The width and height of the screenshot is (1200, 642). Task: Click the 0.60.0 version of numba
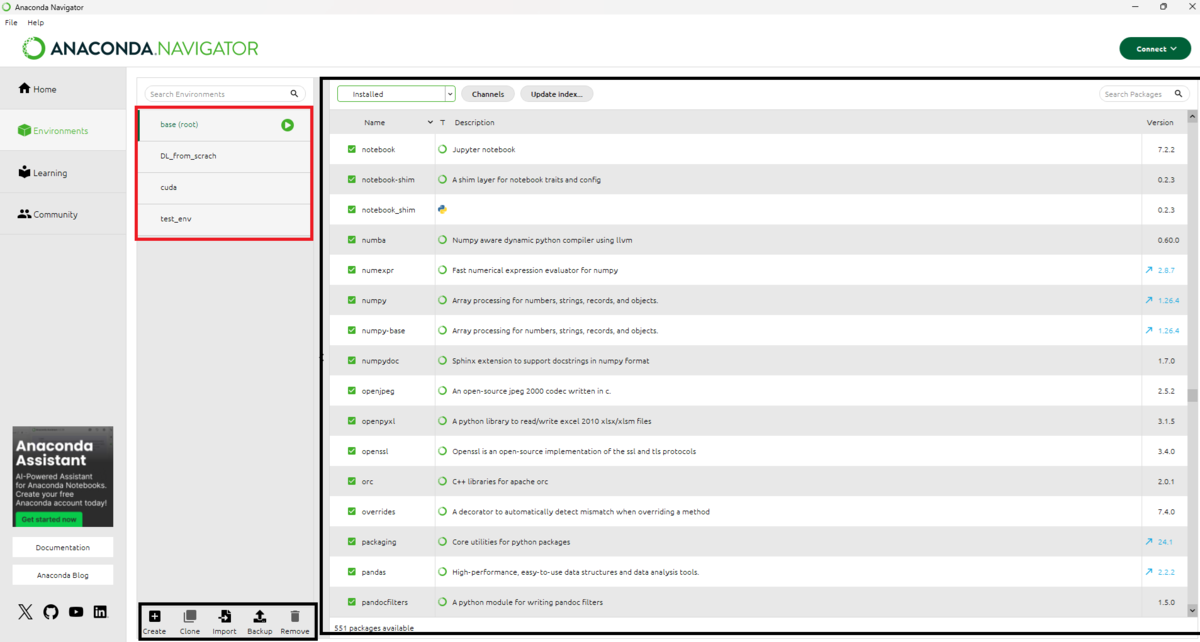pyautogui.click(x=1168, y=240)
